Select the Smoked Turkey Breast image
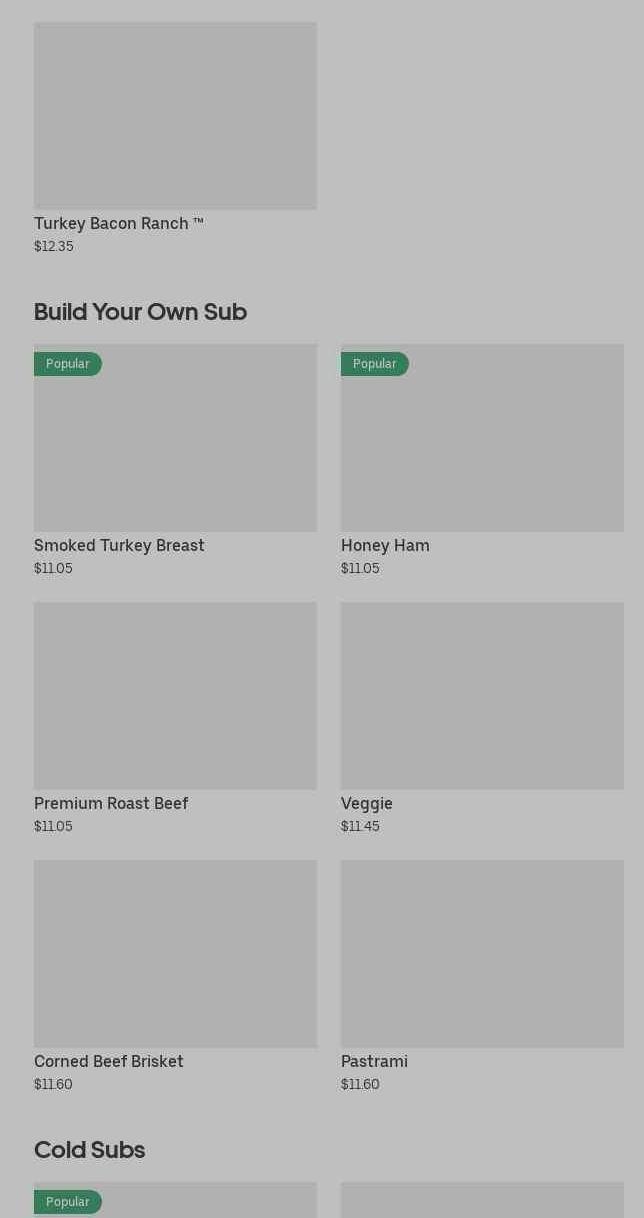This screenshot has height=1218, width=644. [175, 450]
